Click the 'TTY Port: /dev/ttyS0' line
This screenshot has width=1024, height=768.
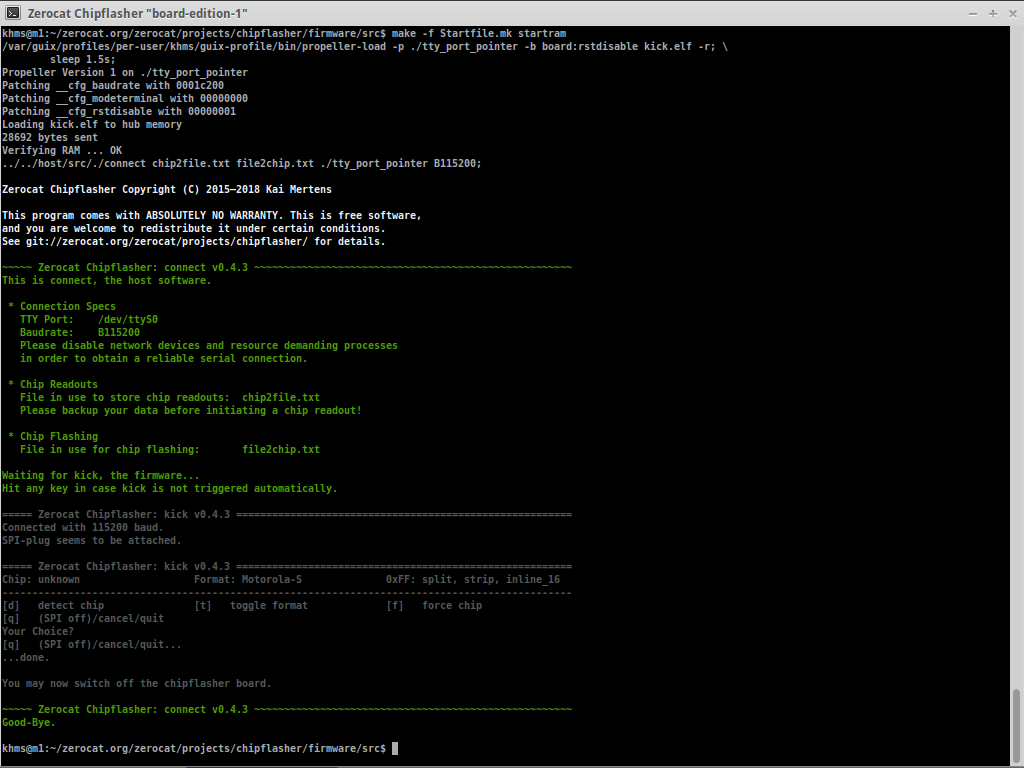tap(89, 319)
